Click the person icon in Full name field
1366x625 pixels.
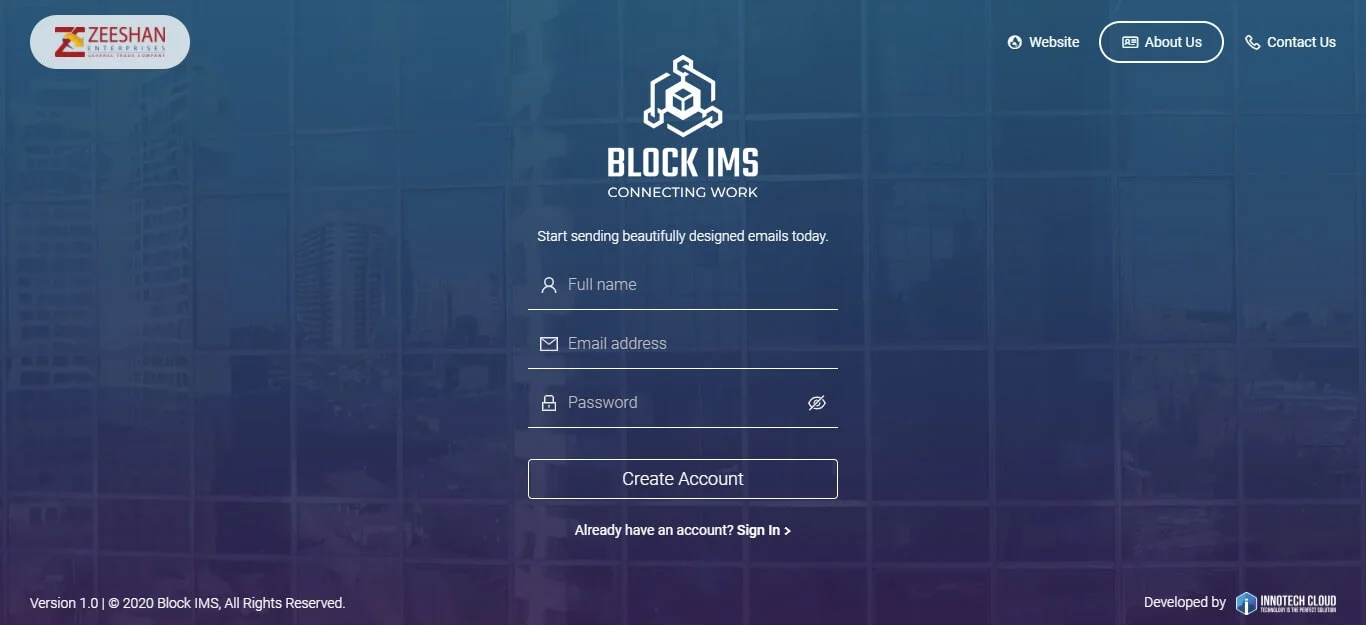[x=548, y=285]
